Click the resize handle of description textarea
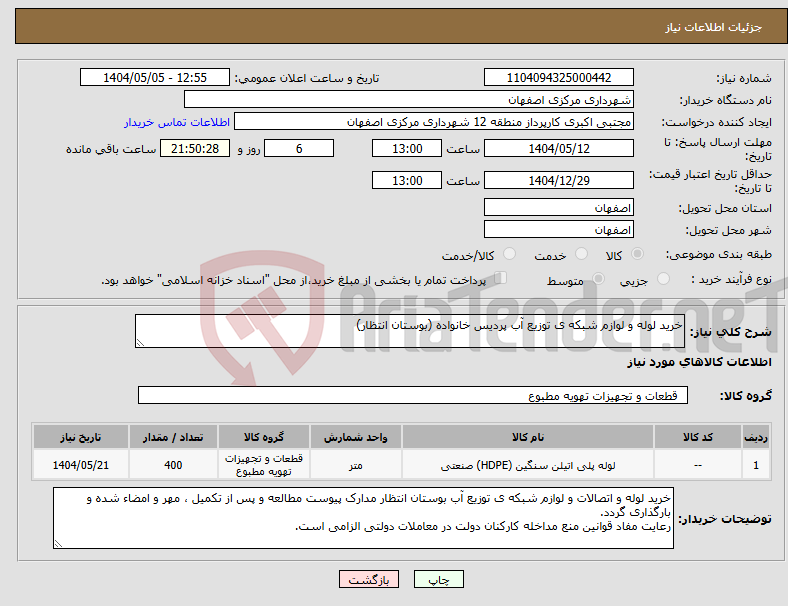Viewport: 788px width, 606px height. [x=140, y=343]
